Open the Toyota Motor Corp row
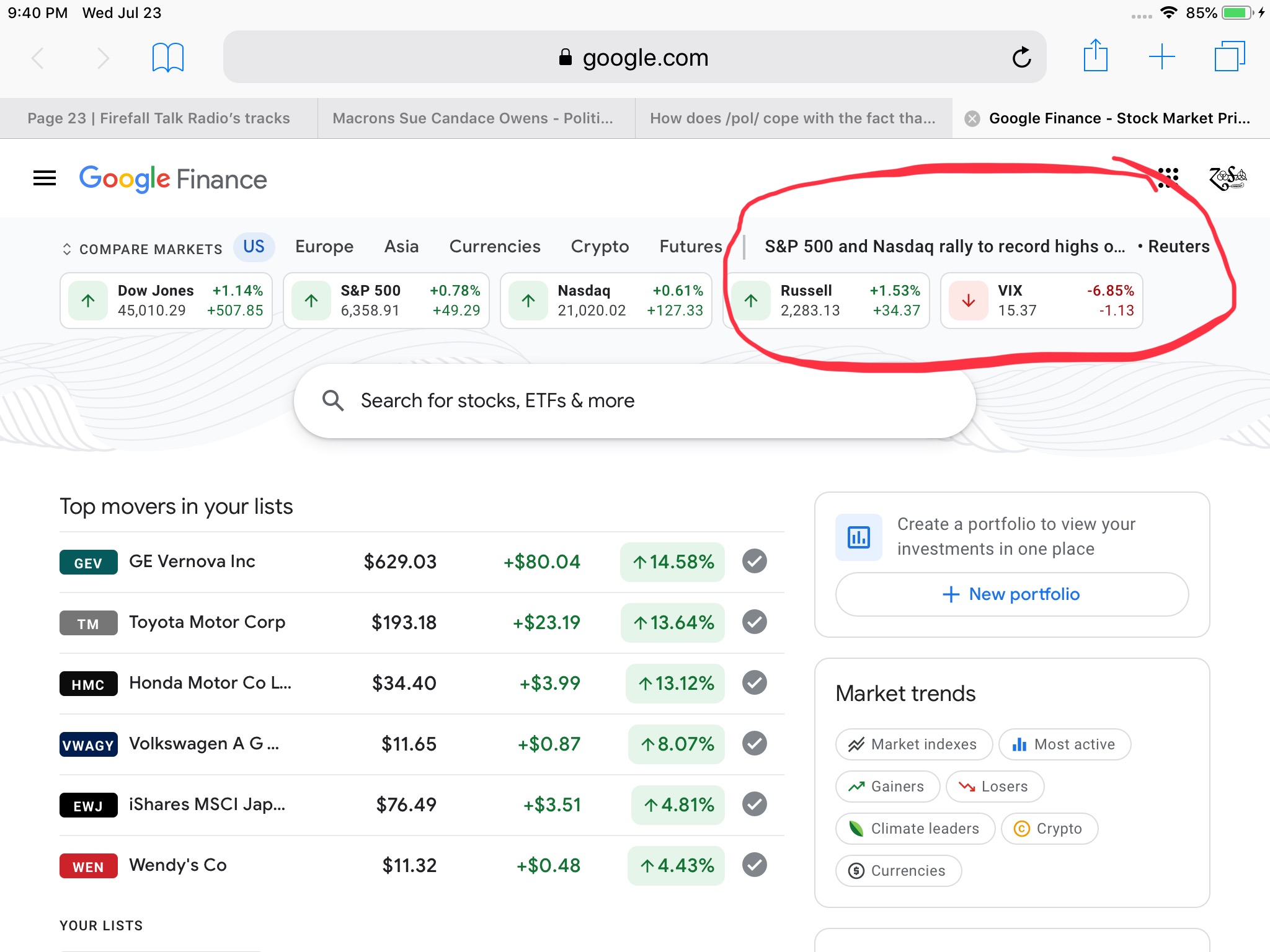 point(422,623)
